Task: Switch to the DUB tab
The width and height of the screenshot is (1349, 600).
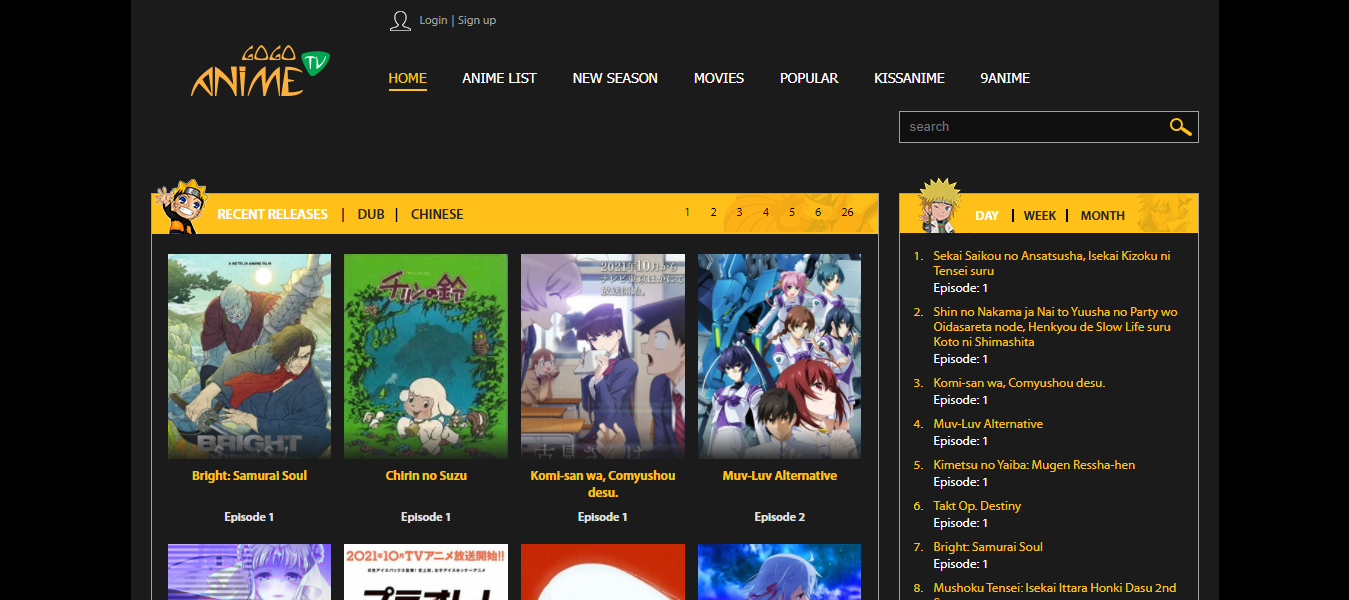Action: (x=371, y=214)
